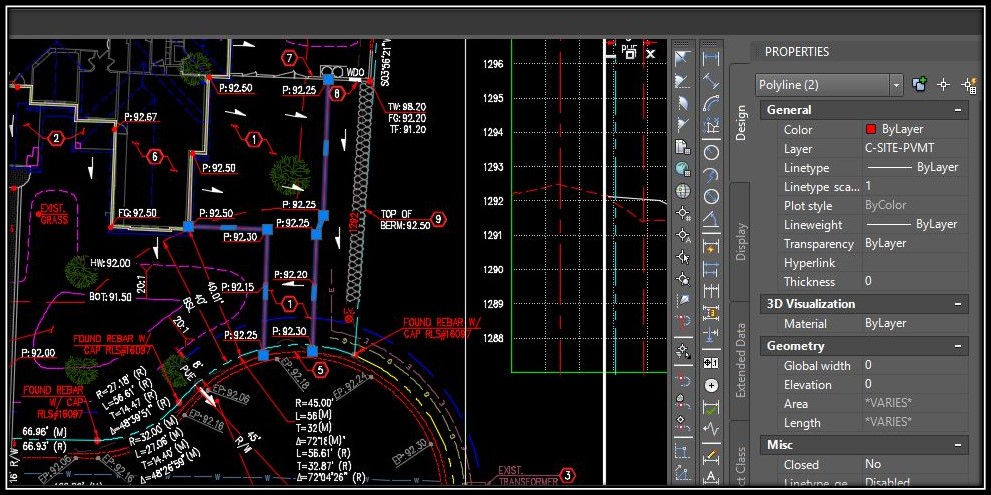This screenshot has height=495, width=991.
Task: Restore the drawing viewport window
Action: [629, 54]
